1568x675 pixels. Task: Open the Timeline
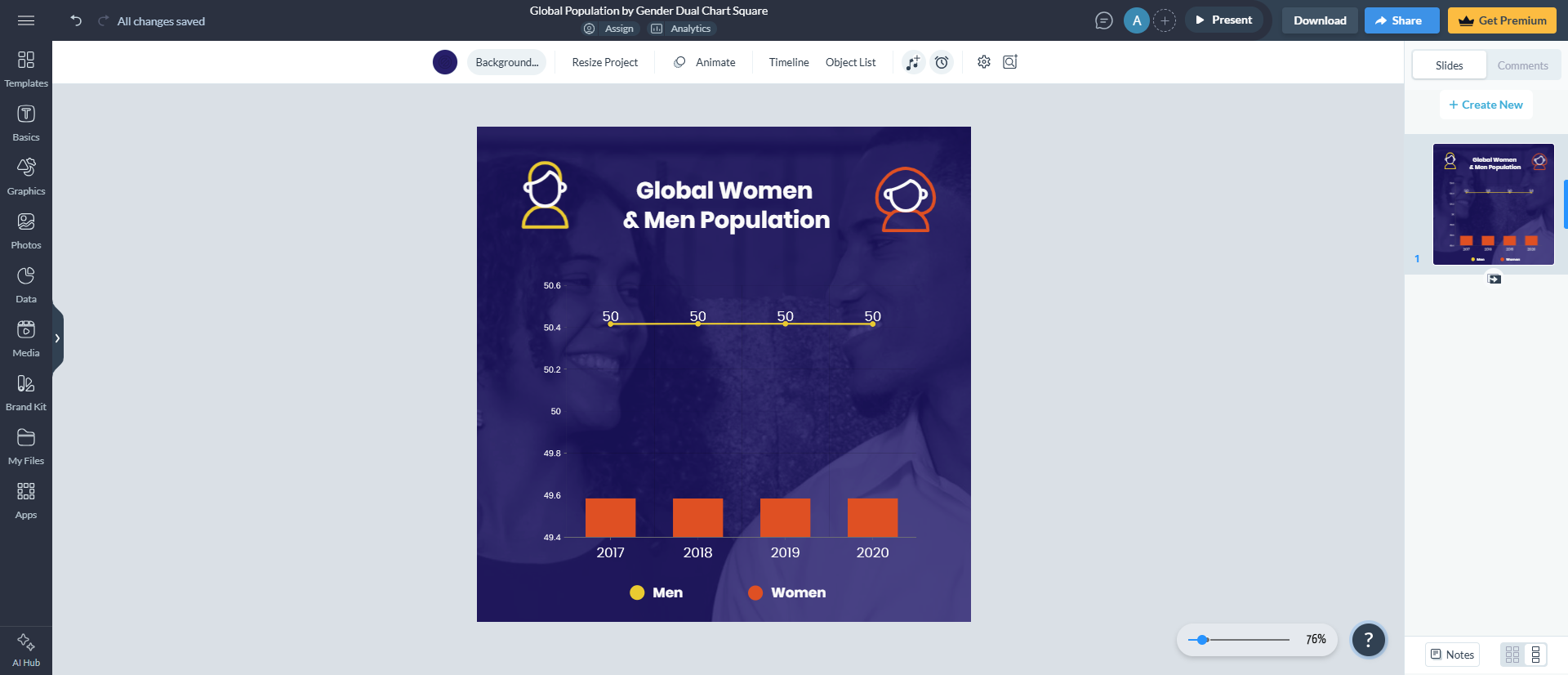click(789, 62)
